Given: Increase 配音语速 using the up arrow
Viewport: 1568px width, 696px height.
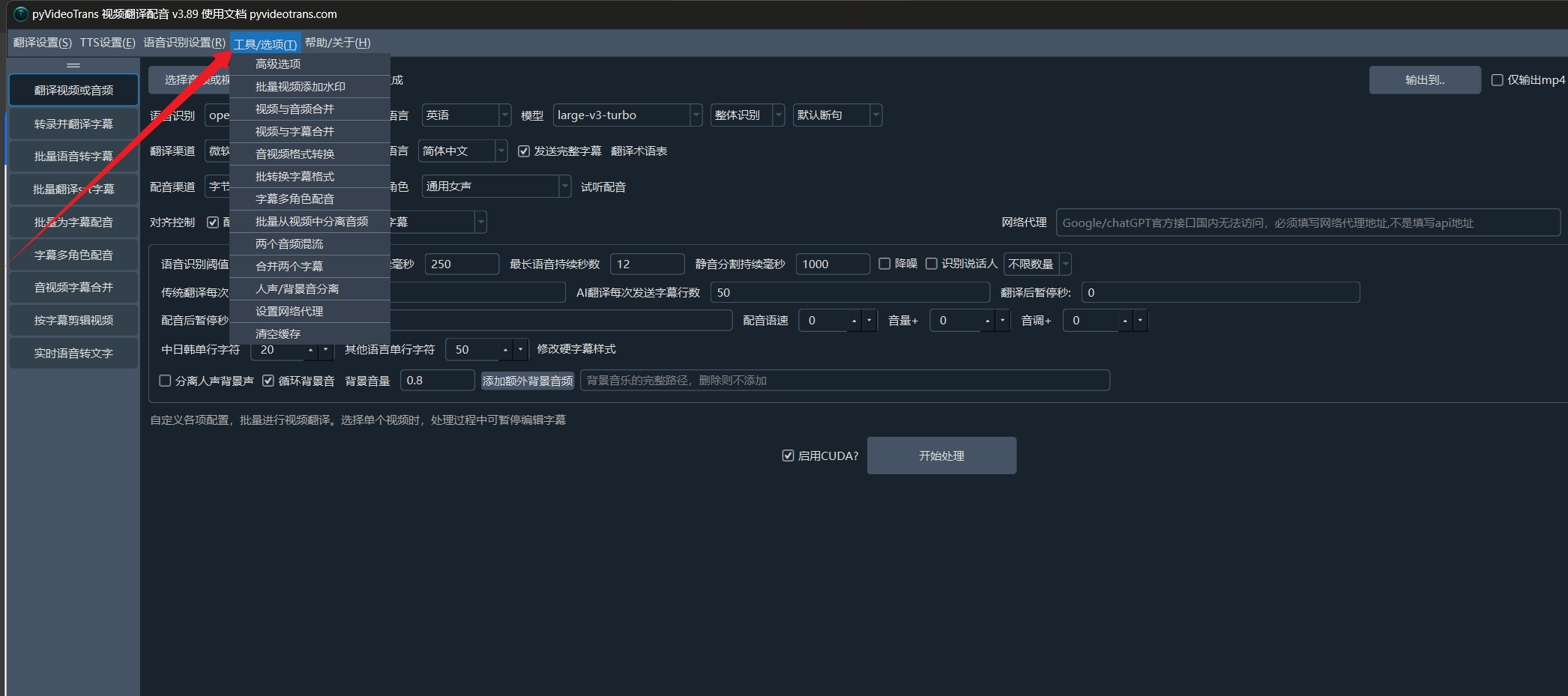Looking at the screenshot, I should (x=854, y=321).
